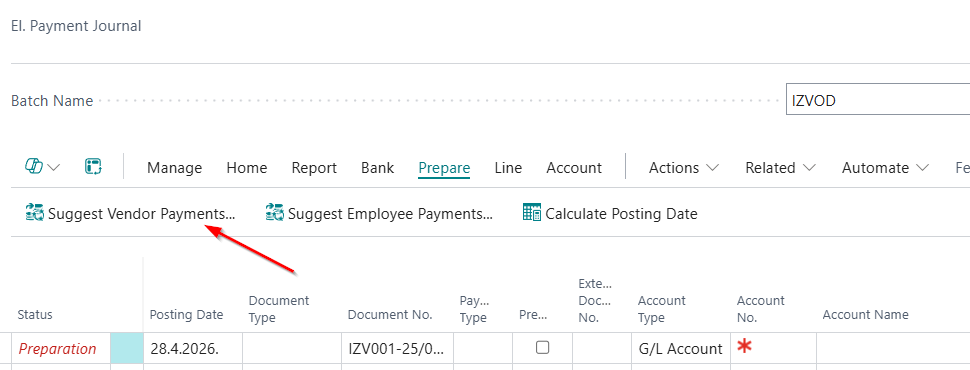Click the Calculate Posting Date calculator icon
The width and height of the screenshot is (970, 370).
click(x=532, y=213)
